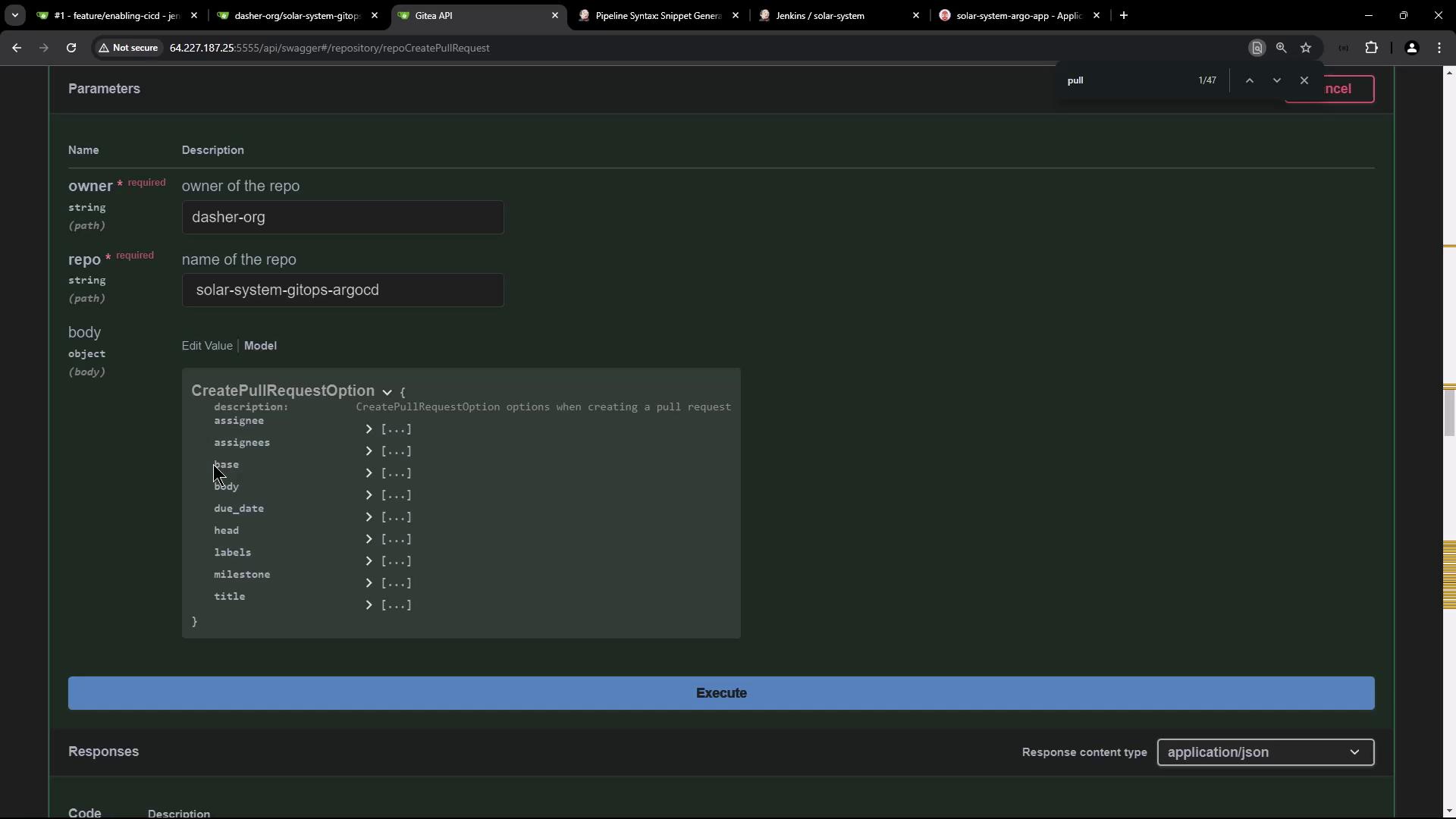Collapse the CreatePullRequestOption model
Screen dimensions: 1456x819
pyautogui.click(x=387, y=392)
